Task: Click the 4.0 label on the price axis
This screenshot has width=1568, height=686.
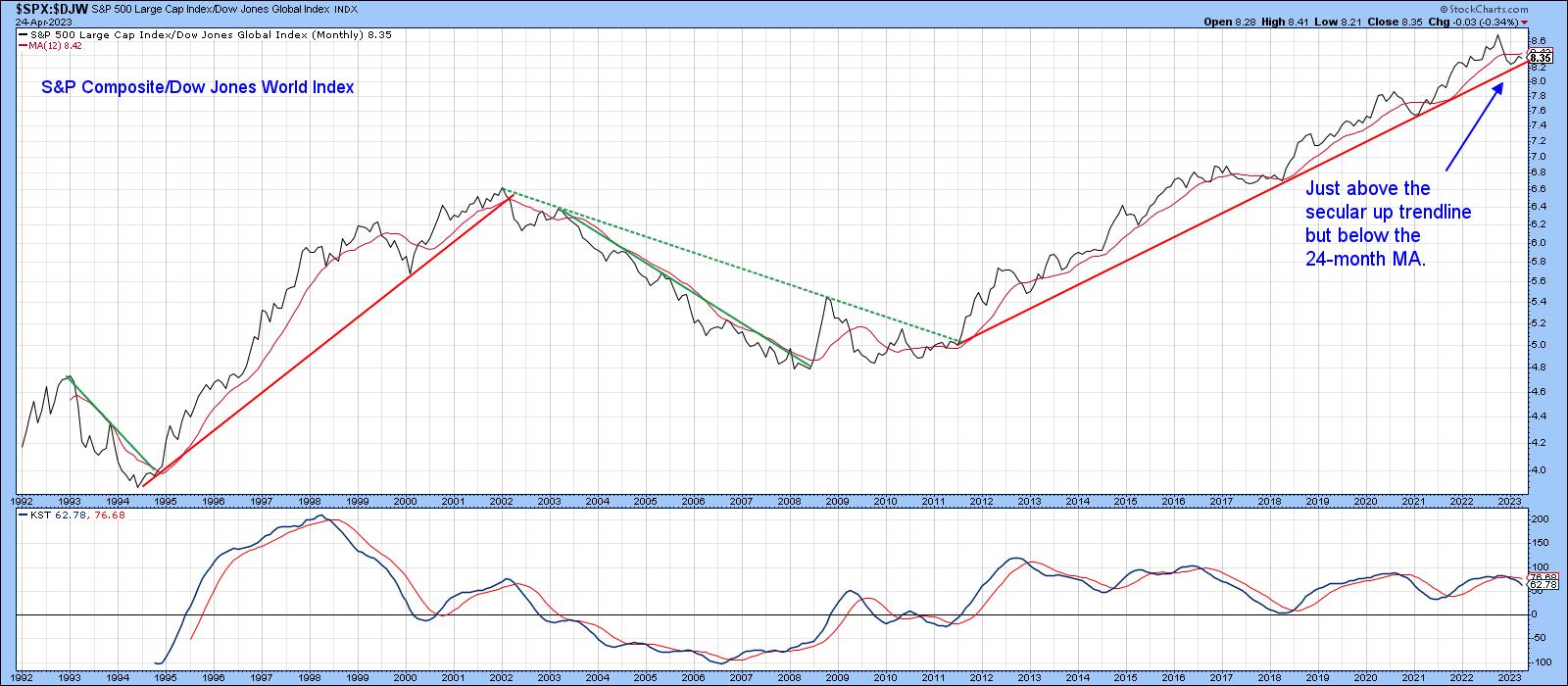Action: point(1538,470)
